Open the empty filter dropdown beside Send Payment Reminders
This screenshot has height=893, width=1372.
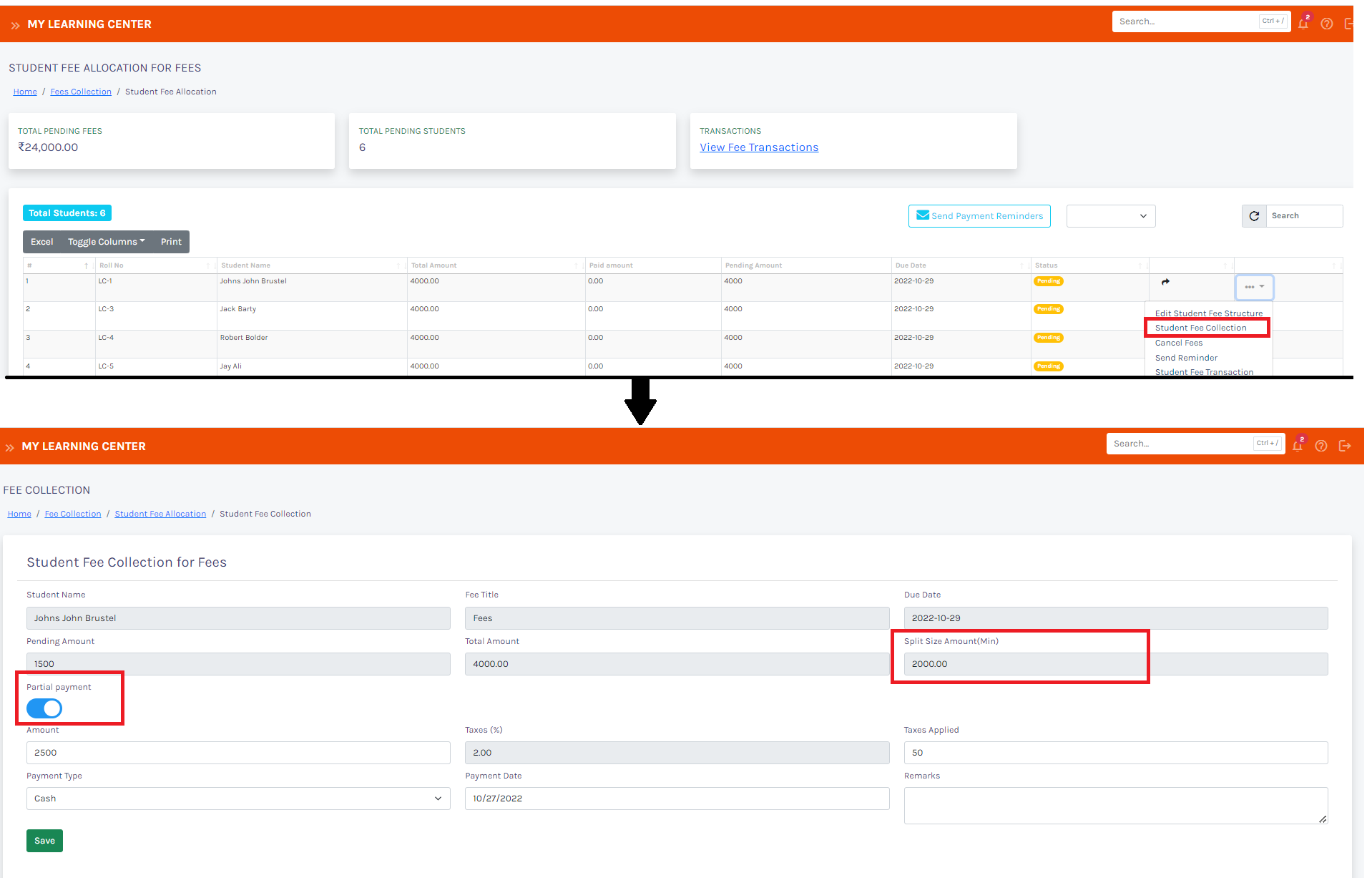pos(1110,216)
